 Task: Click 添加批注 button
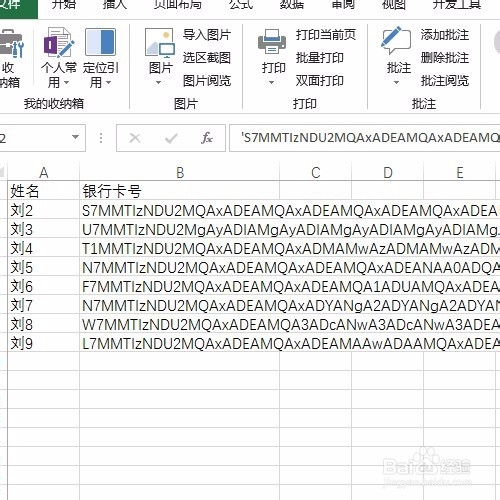pyautogui.click(x=445, y=35)
